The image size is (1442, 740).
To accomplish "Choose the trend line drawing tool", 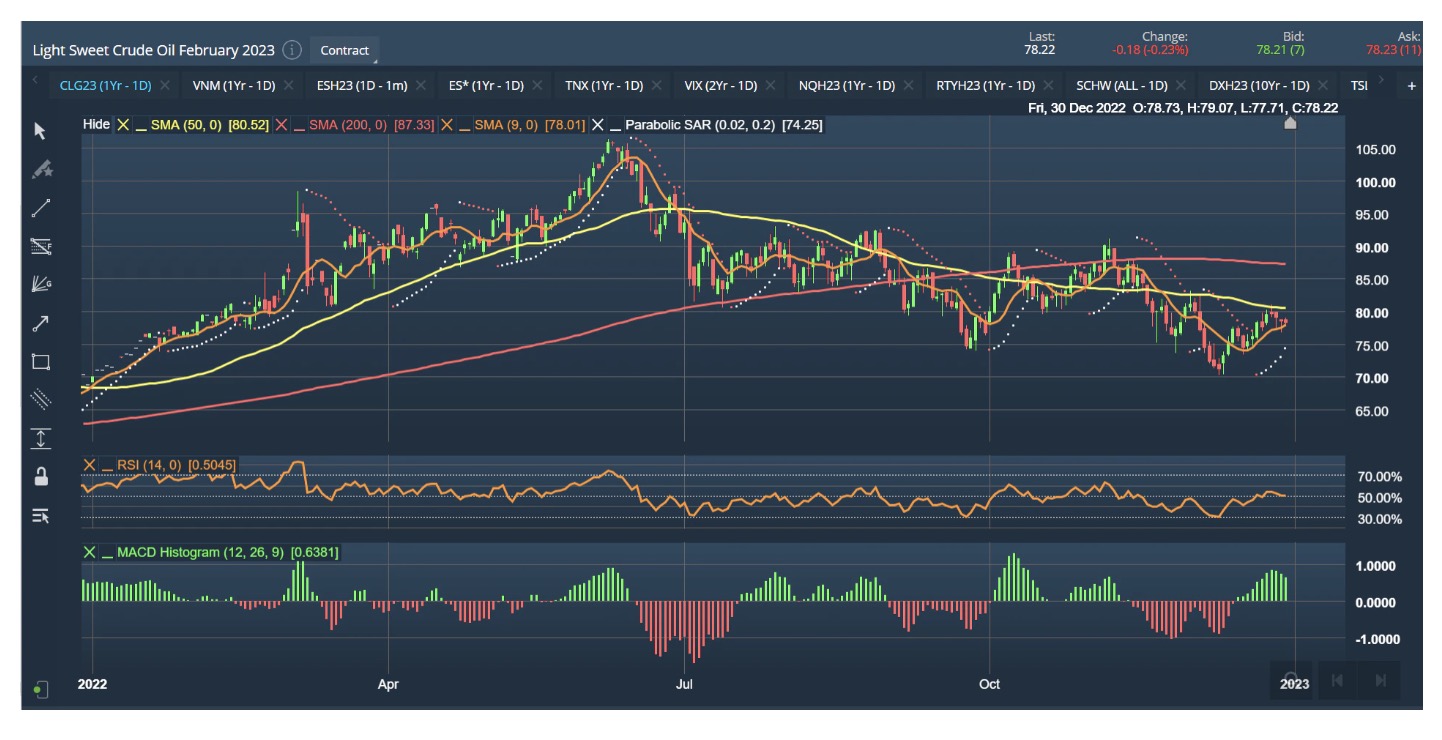I will (x=40, y=208).
